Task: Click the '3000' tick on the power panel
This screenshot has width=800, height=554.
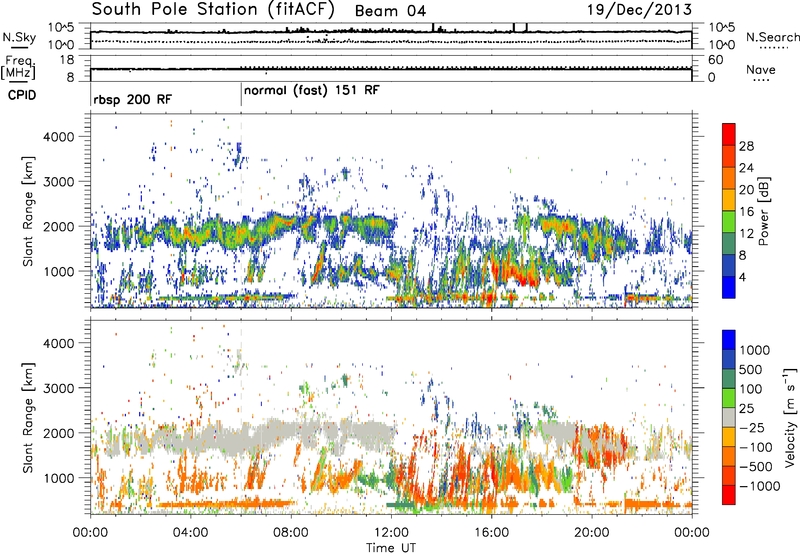Action: tap(58, 182)
